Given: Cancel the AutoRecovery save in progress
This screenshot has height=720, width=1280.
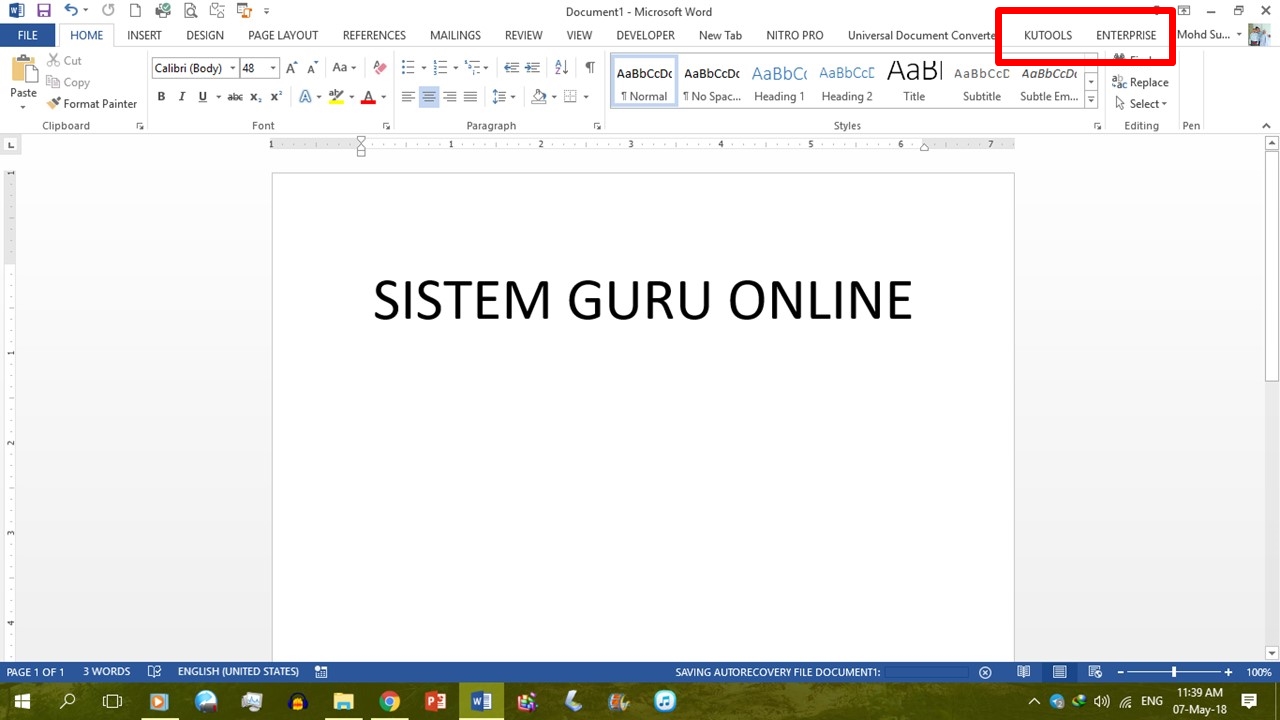Looking at the screenshot, I should (x=985, y=672).
